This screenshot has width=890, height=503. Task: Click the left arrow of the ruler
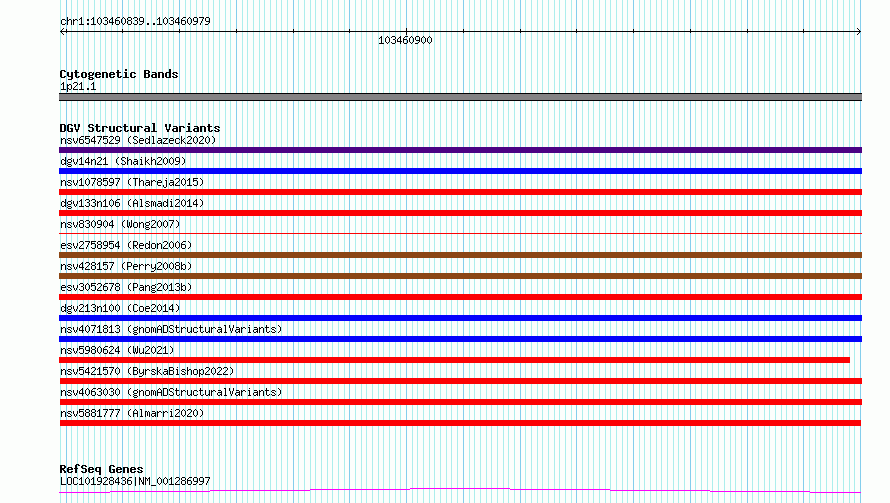(x=63, y=31)
